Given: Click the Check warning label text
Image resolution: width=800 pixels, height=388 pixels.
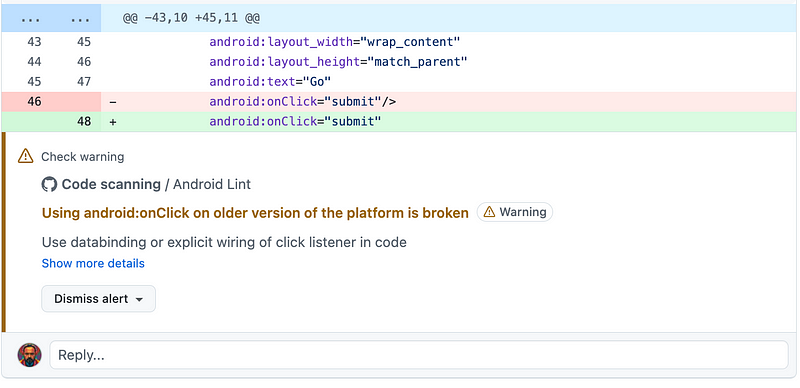Looking at the screenshot, I should (83, 157).
